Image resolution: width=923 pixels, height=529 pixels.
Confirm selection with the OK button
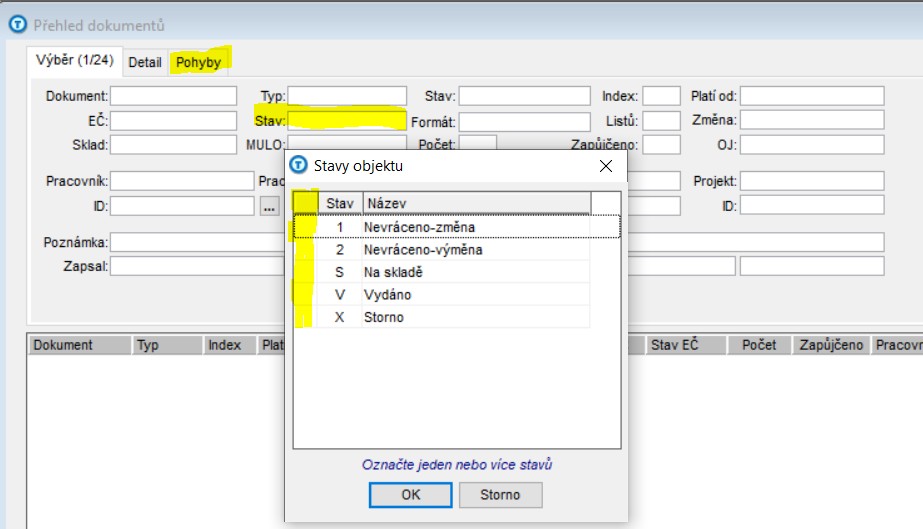coord(410,495)
